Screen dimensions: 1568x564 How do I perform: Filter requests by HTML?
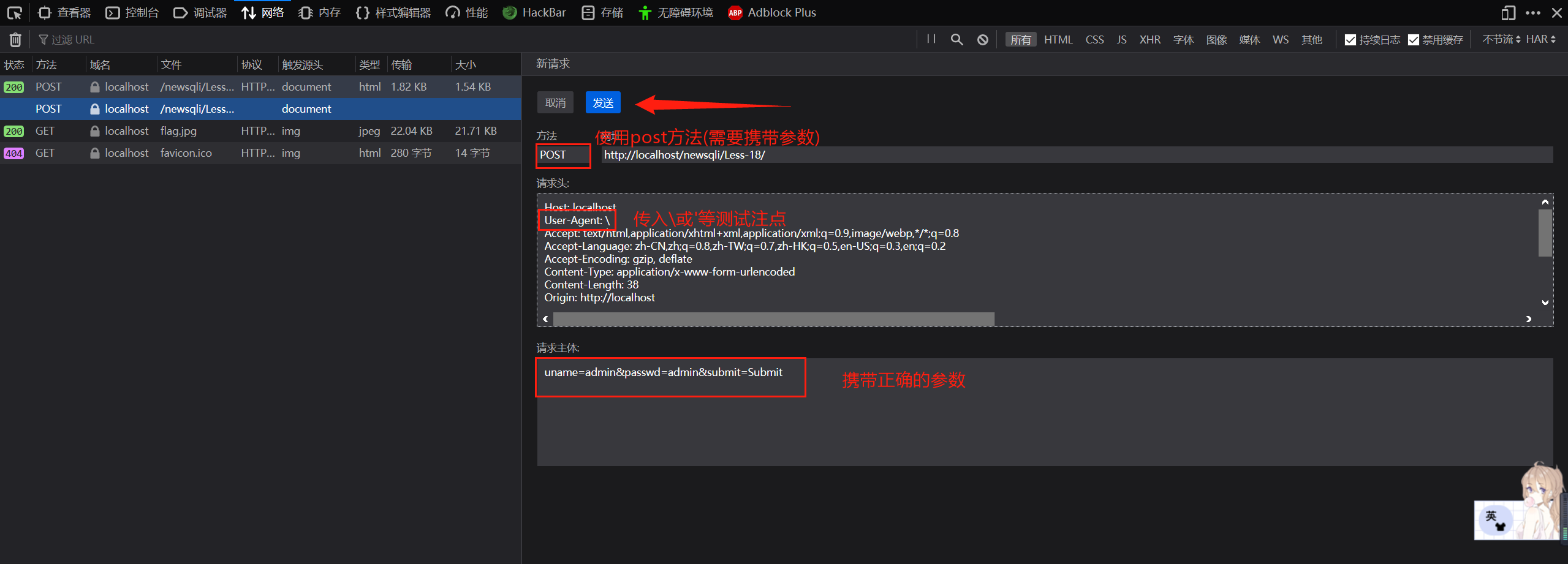[x=1058, y=40]
